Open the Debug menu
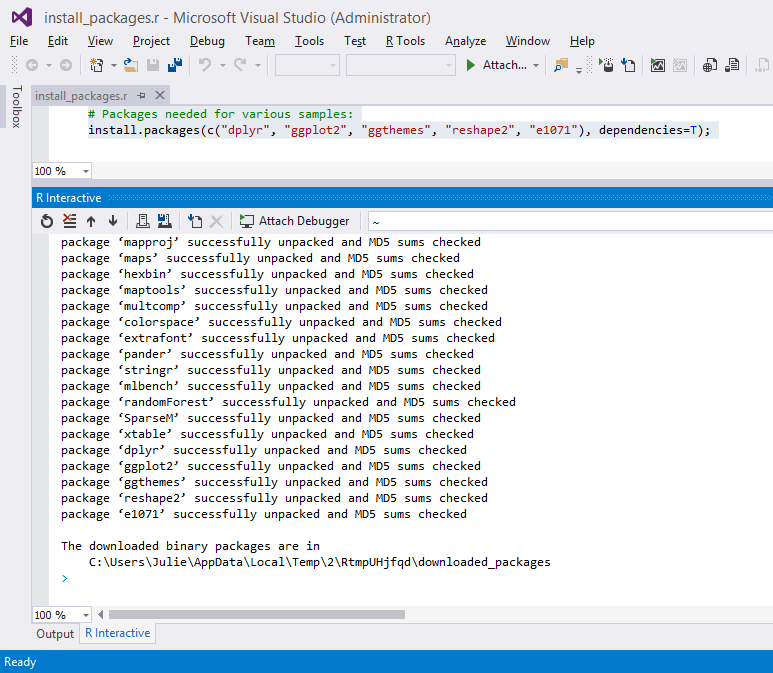Viewport: 773px width, 673px height. click(x=207, y=41)
